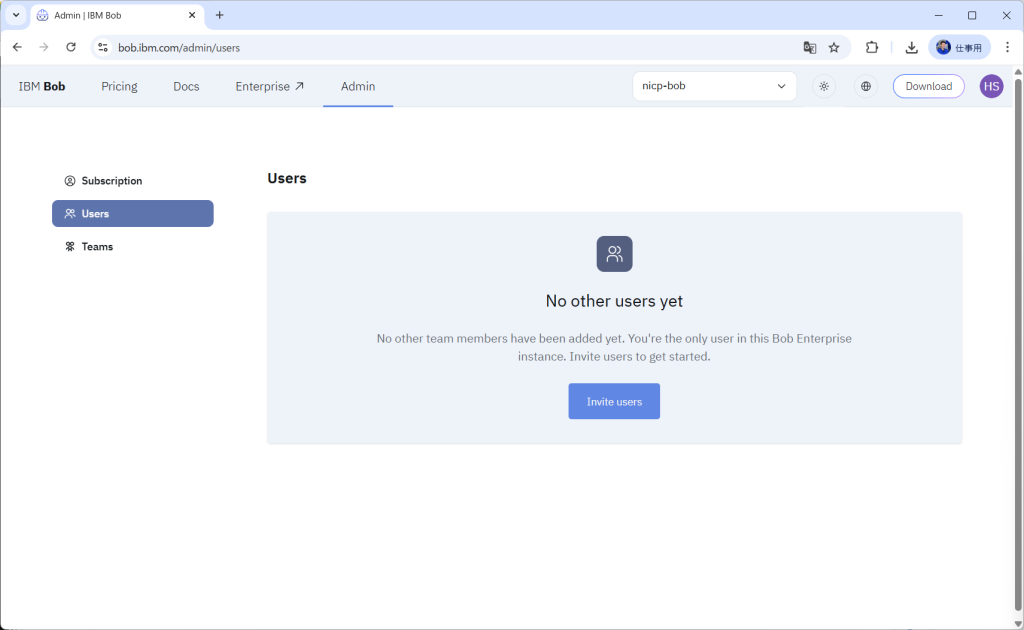Open the Chrome three-dot menu
Viewport: 1024px width, 630px height.
click(1008, 47)
